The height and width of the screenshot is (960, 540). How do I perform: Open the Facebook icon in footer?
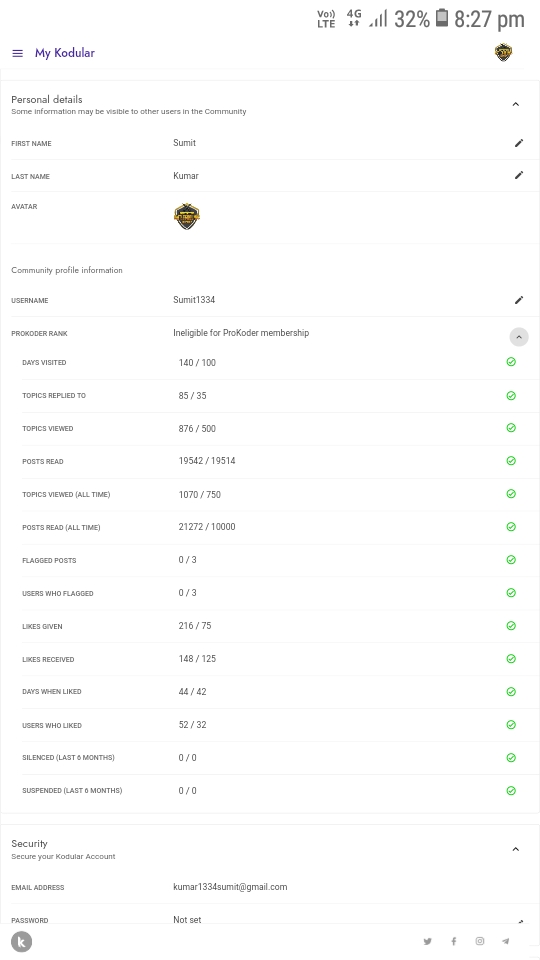pos(454,941)
